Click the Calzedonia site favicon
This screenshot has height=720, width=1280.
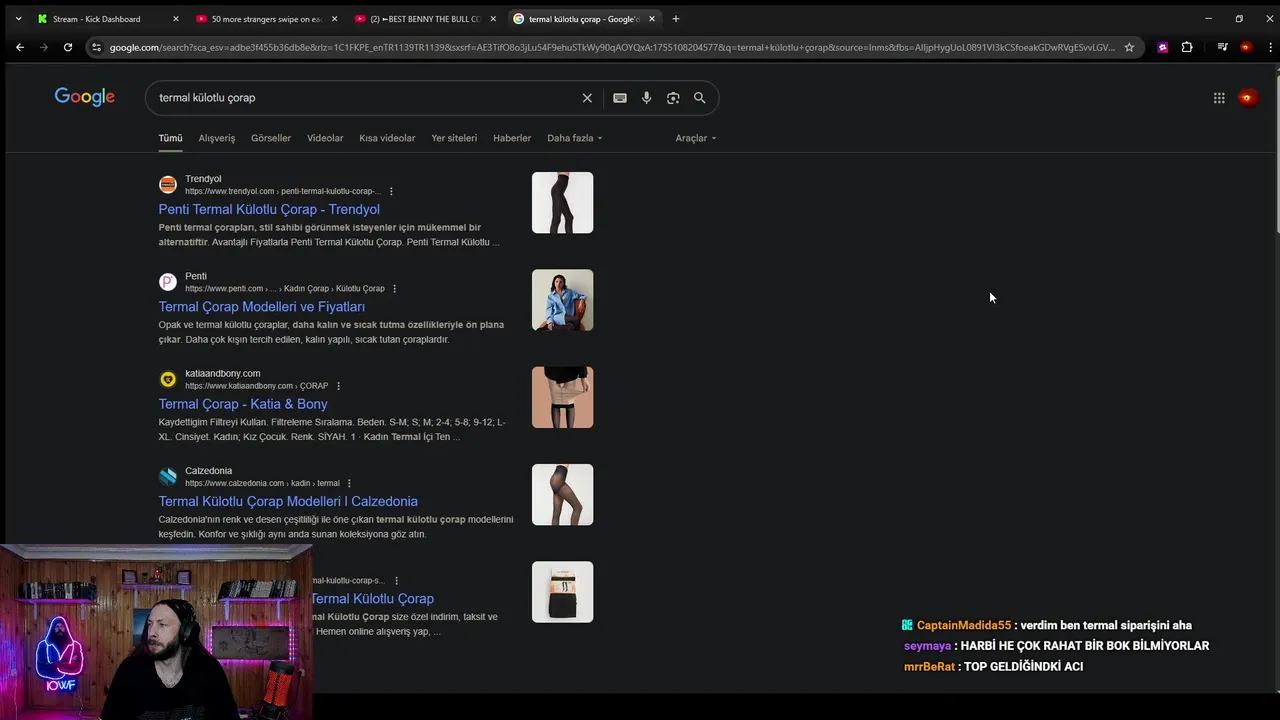(x=168, y=477)
